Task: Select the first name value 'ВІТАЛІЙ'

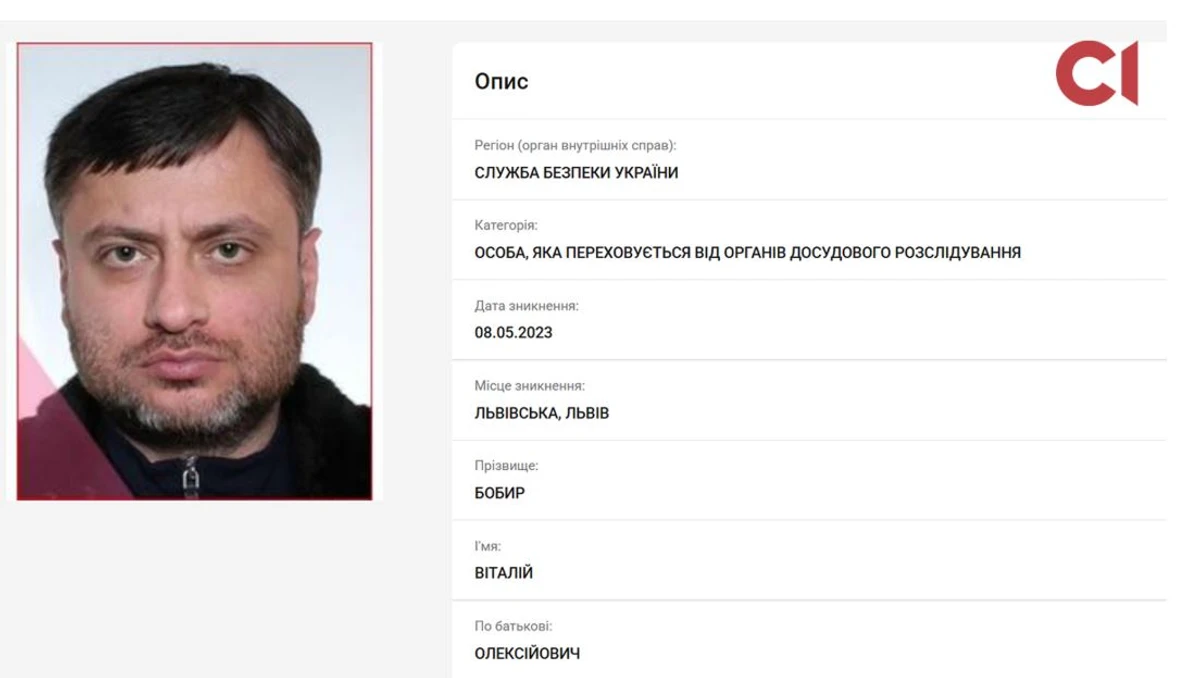Action: [x=504, y=573]
